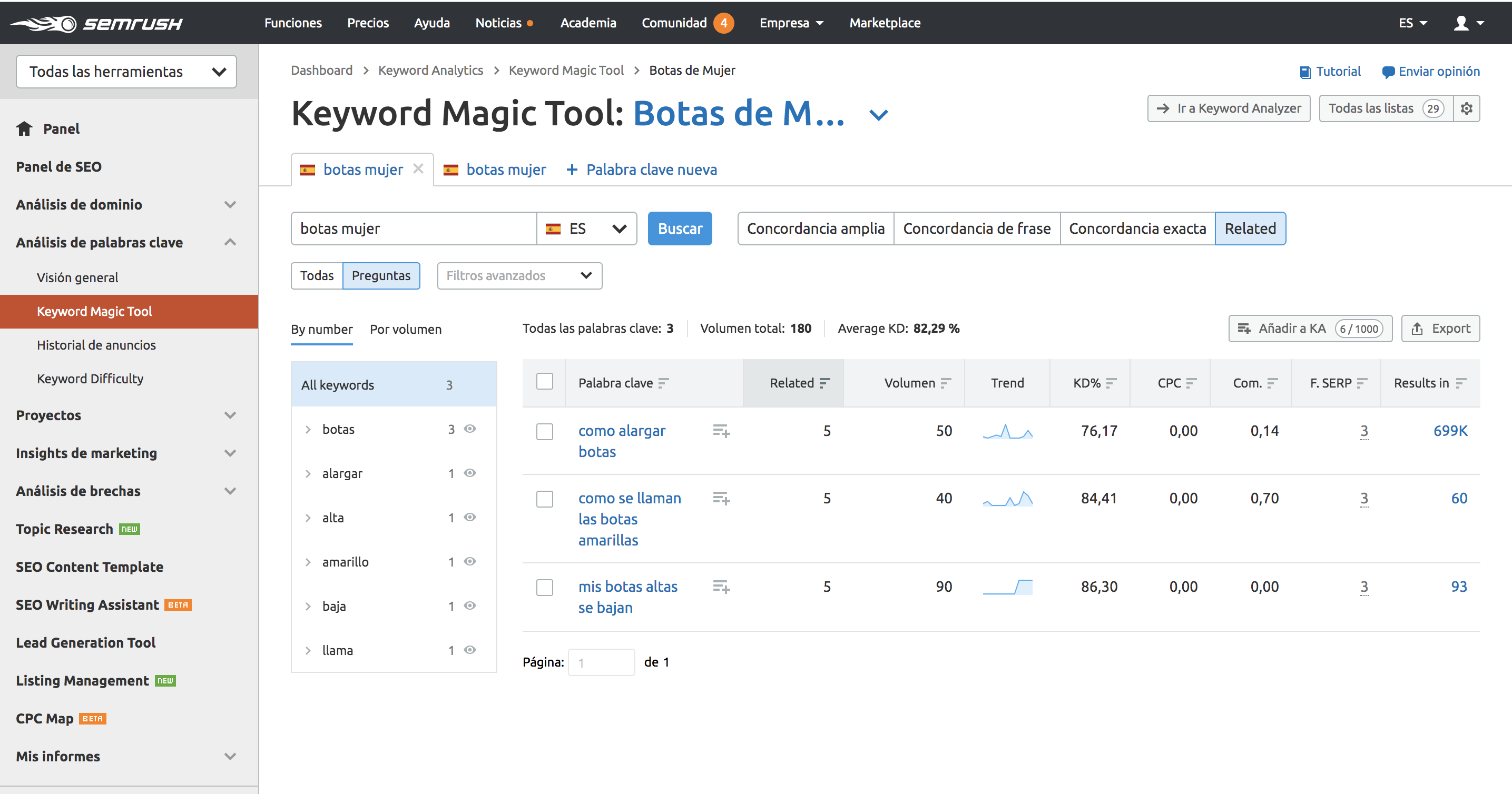Open Todas las listas 29 button
The image size is (1512, 794).
[x=1387, y=108]
